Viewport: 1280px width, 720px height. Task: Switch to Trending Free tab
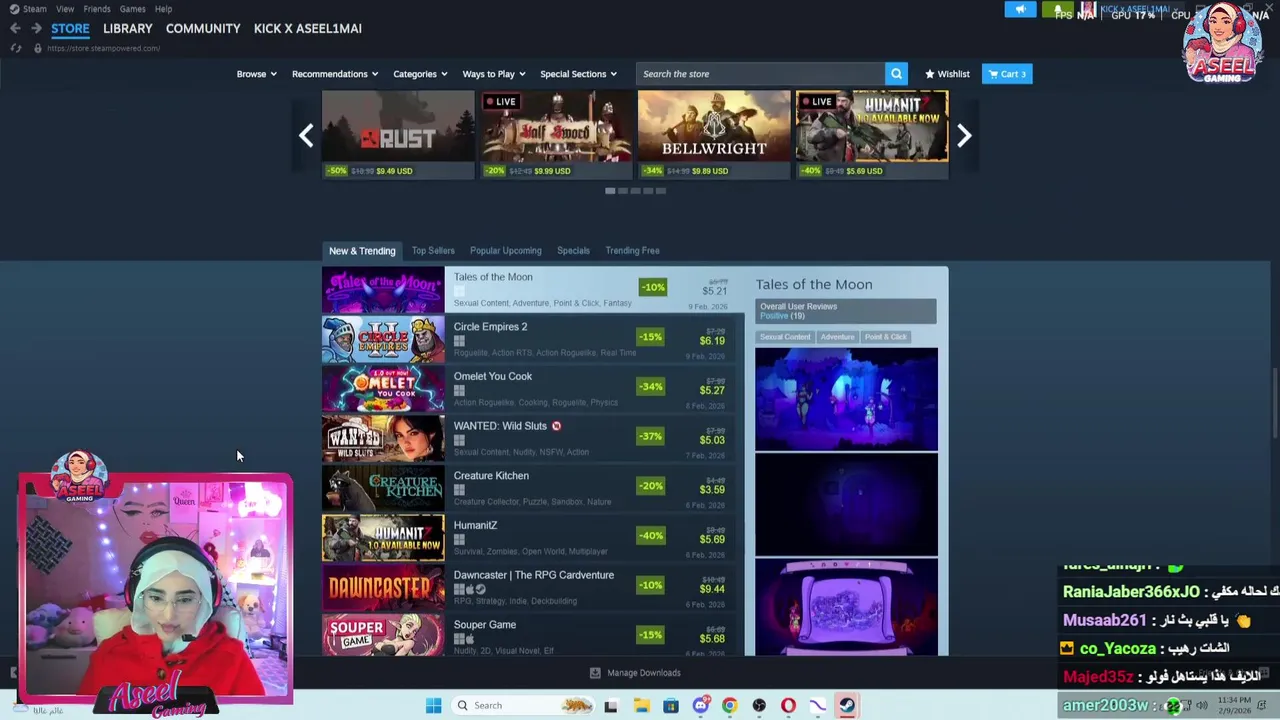click(x=632, y=251)
